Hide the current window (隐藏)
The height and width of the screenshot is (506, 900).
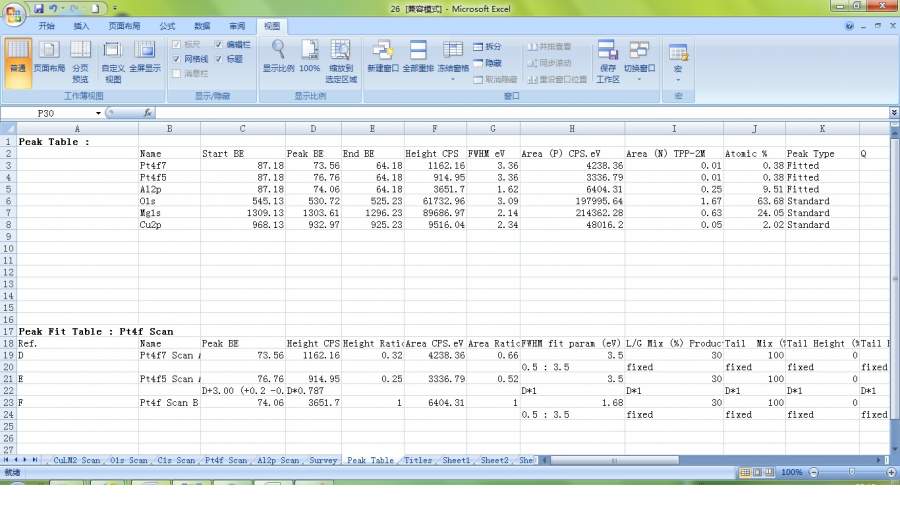pyautogui.click(x=487, y=63)
